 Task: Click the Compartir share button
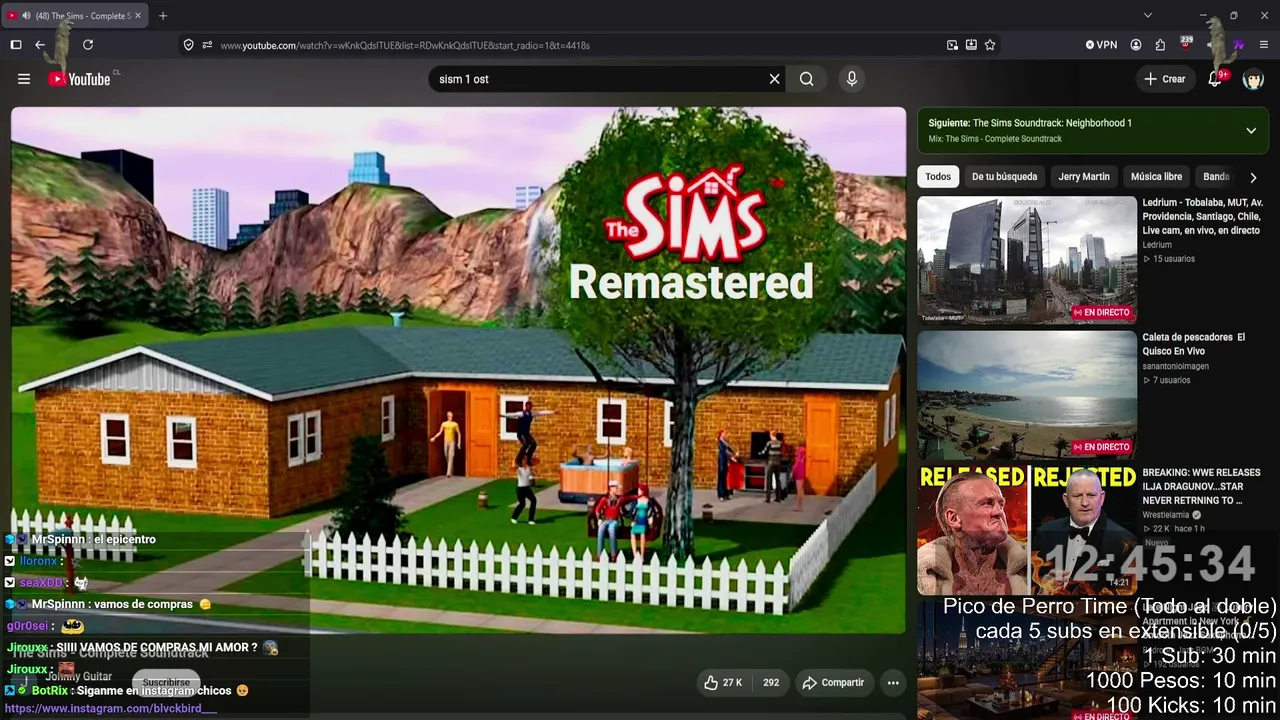click(x=832, y=683)
